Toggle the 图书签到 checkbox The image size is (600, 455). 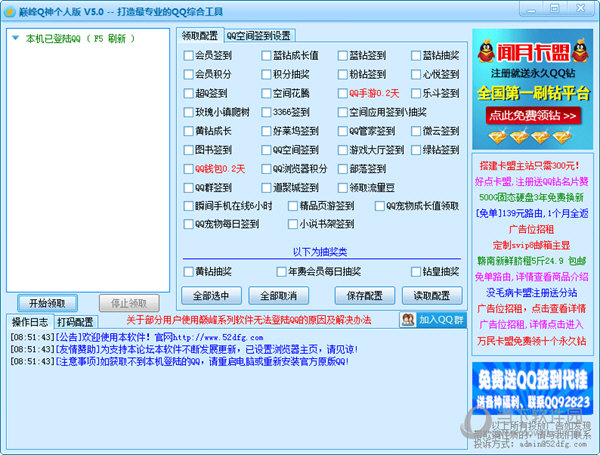click(188, 150)
